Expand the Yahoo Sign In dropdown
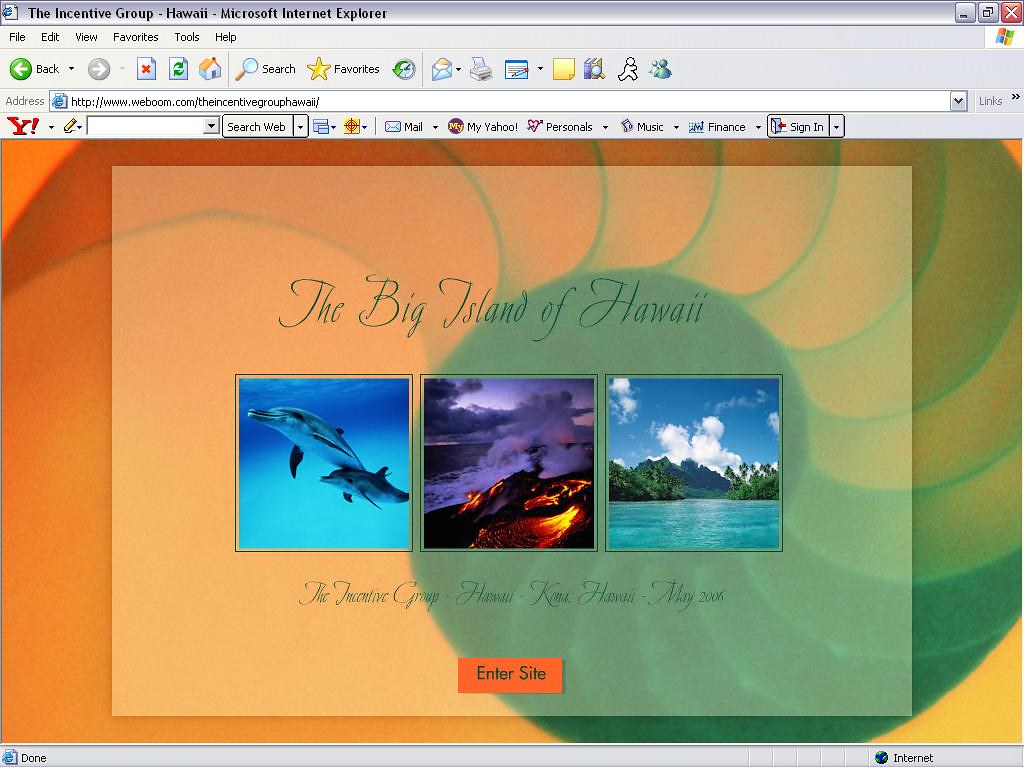1024x768 pixels. 838,126
